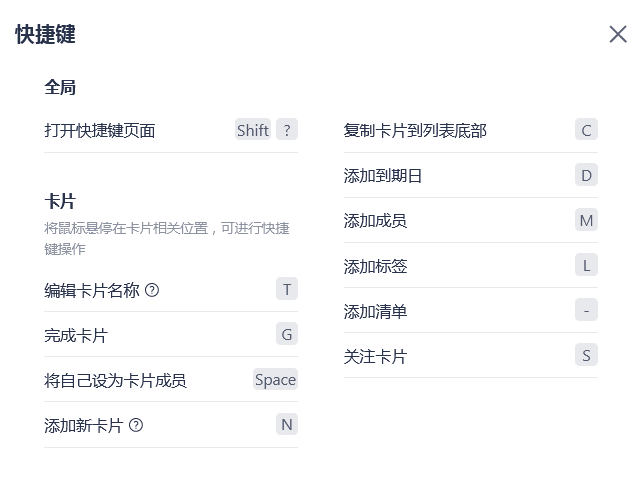Click the 关注卡片 shortcut label
This screenshot has width=643, height=487.
click(x=375, y=356)
